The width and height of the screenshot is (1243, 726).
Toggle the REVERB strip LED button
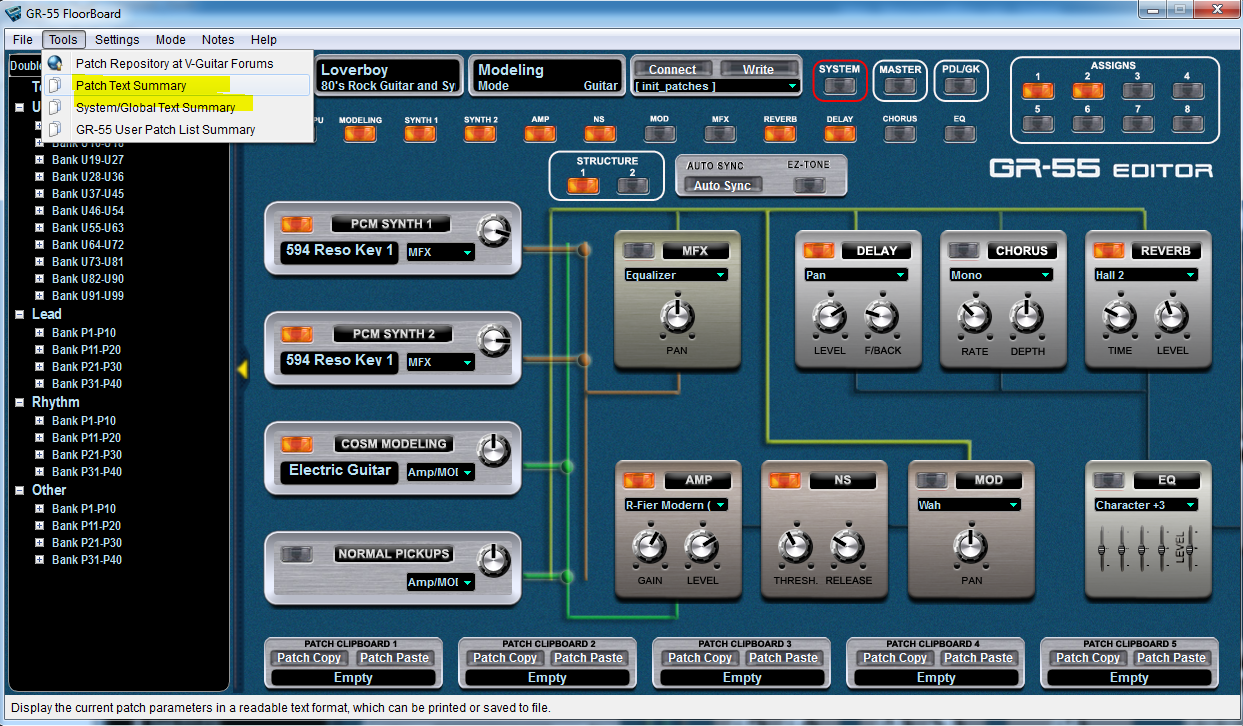[780, 133]
